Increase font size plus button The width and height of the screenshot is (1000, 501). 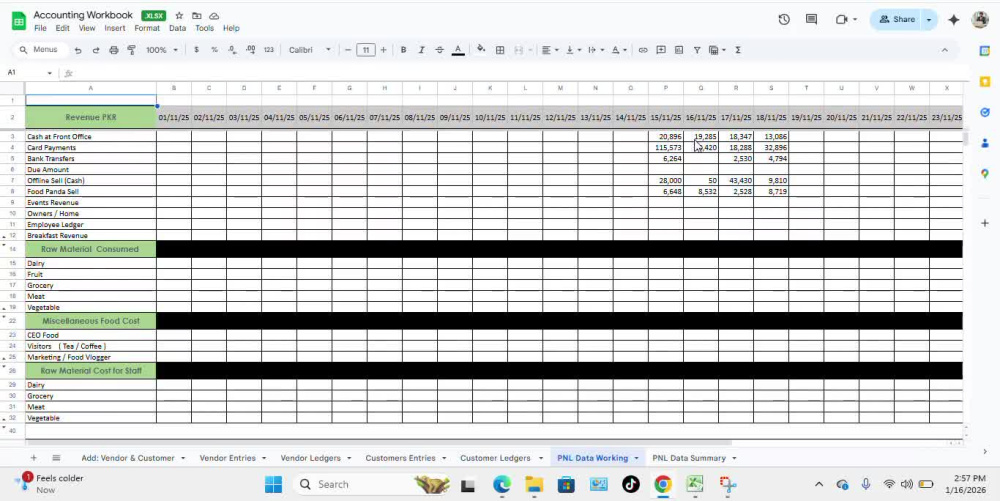click(383, 50)
